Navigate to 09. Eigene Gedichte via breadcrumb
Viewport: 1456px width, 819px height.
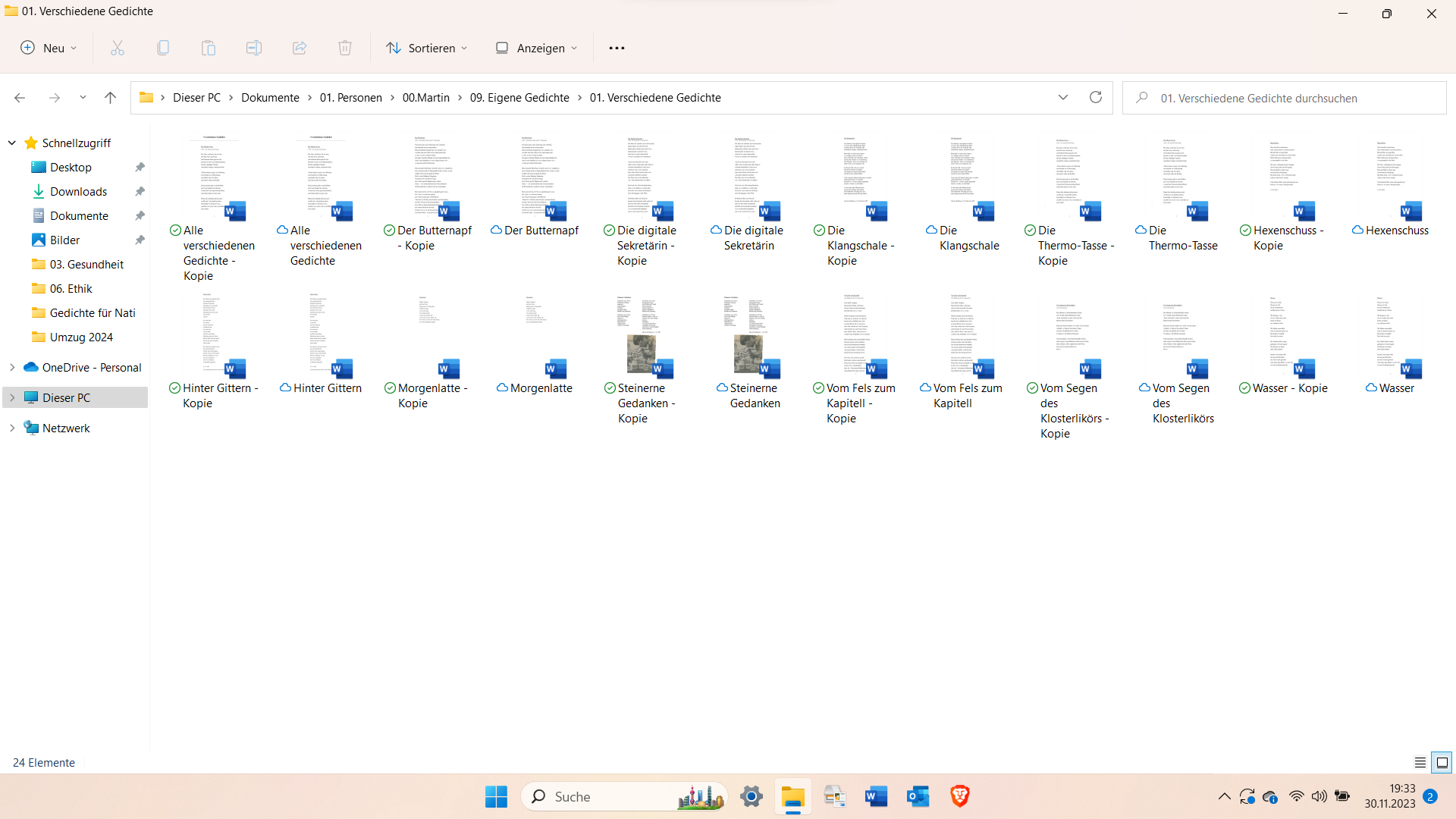(x=519, y=97)
